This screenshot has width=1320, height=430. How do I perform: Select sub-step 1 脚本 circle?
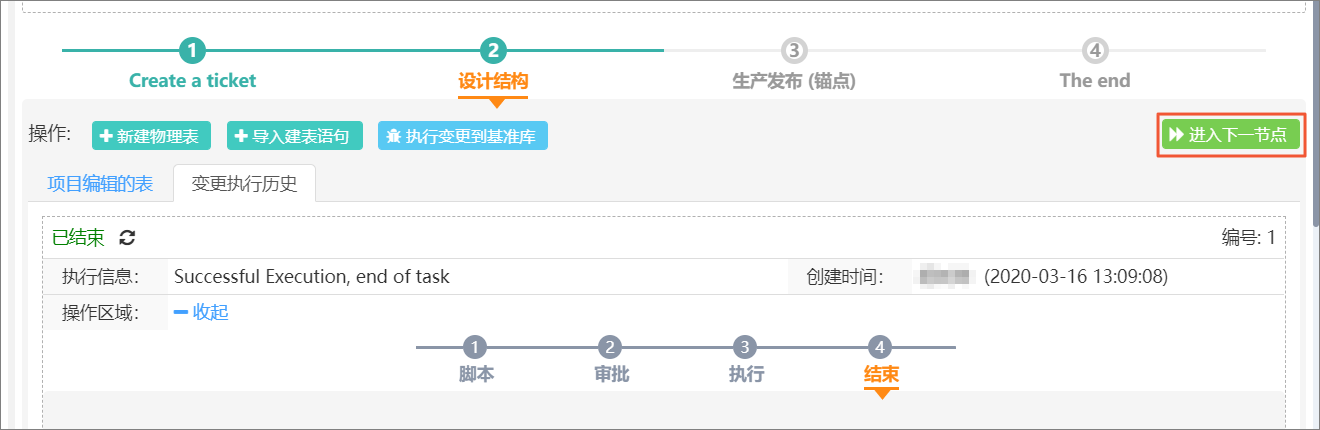(476, 347)
